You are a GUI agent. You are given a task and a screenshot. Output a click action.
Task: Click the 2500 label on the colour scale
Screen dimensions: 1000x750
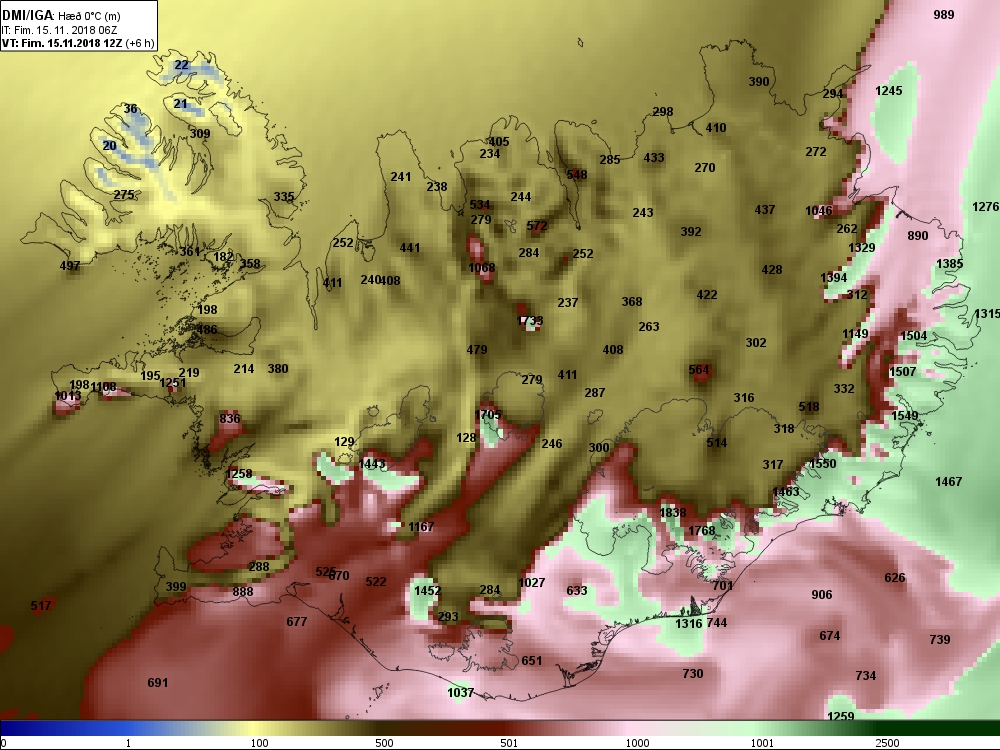click(x=887, y=743)
